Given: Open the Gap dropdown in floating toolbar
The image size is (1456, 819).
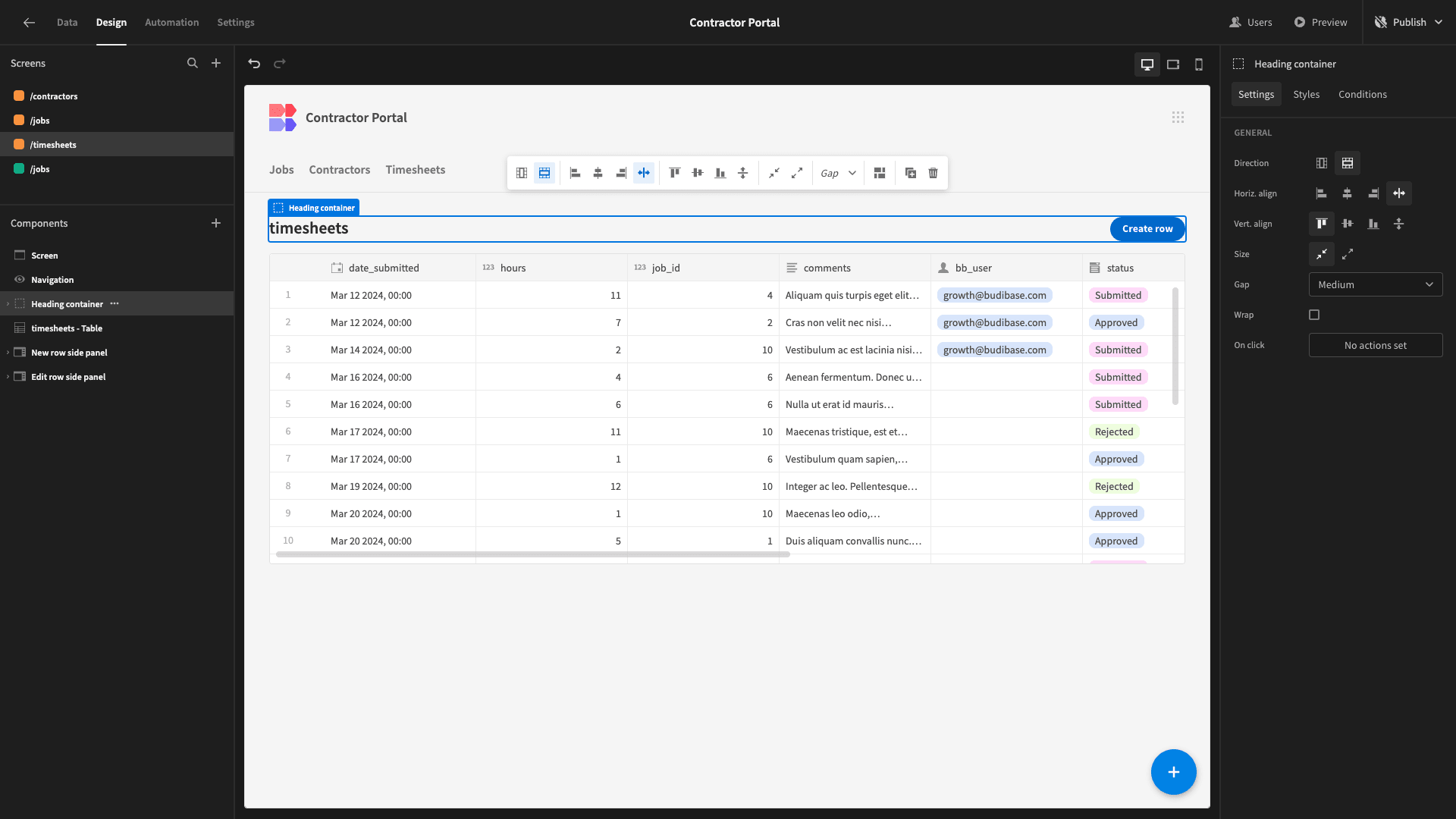Looking at the screenshot, I should coord(838,174).
